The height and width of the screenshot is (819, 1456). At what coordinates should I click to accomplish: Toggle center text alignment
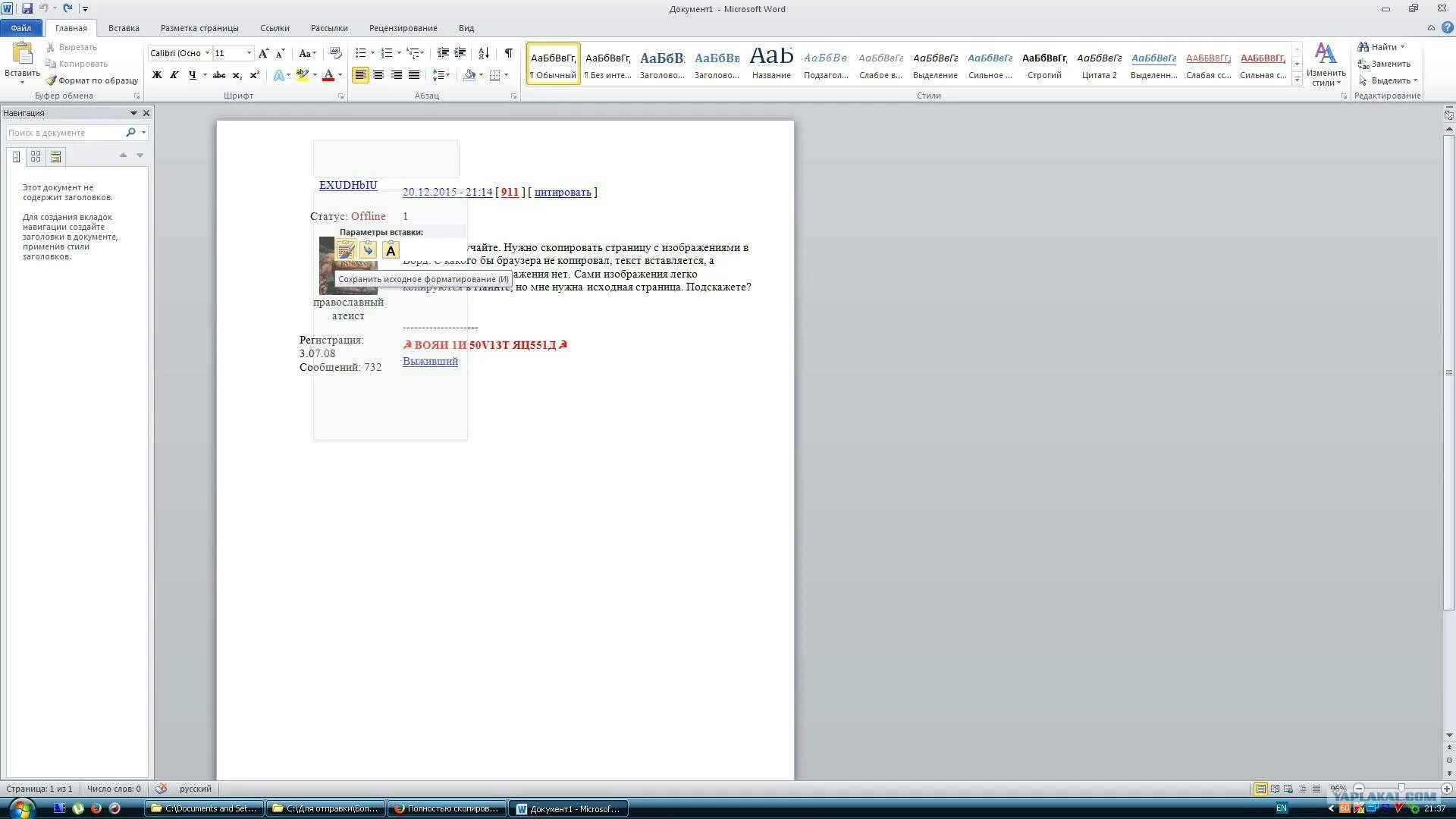[378, 75]
